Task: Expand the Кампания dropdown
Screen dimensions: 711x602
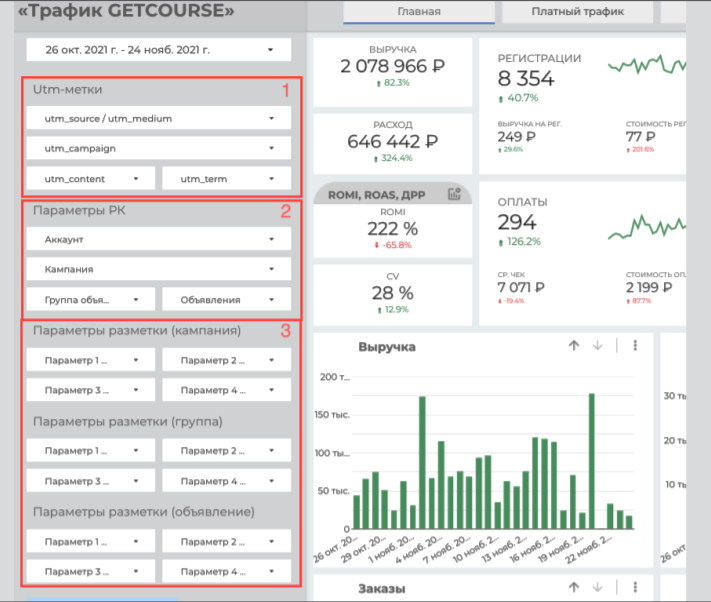Action: 159,269
